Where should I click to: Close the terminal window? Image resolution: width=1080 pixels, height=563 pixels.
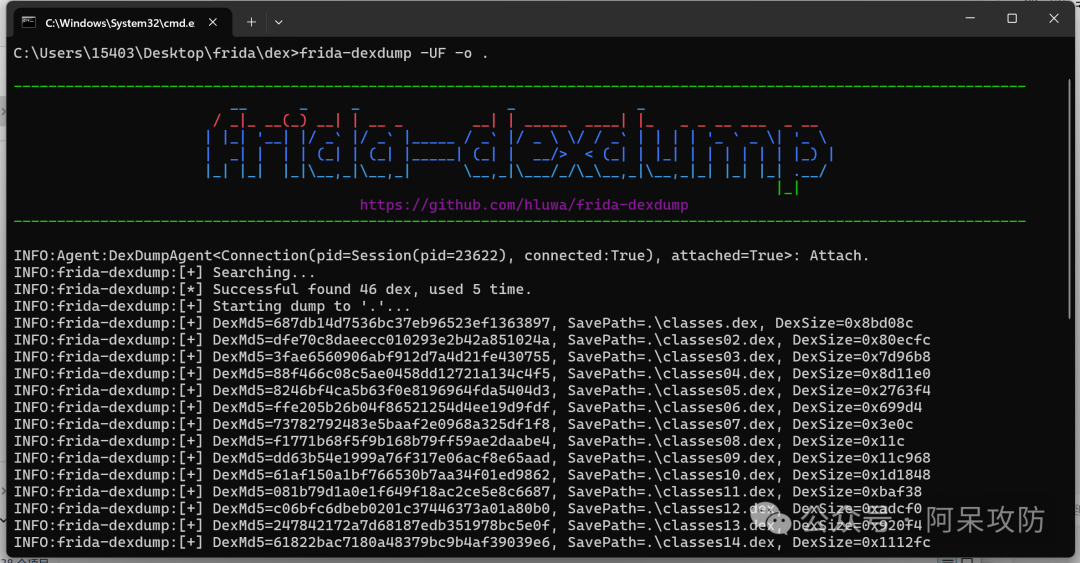coord(1054,19)
